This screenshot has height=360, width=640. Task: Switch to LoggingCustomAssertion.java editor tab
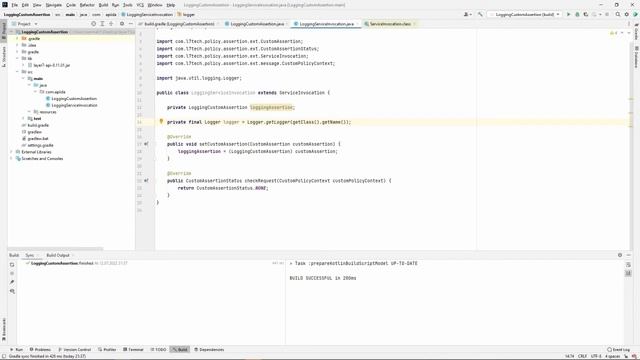257,24
